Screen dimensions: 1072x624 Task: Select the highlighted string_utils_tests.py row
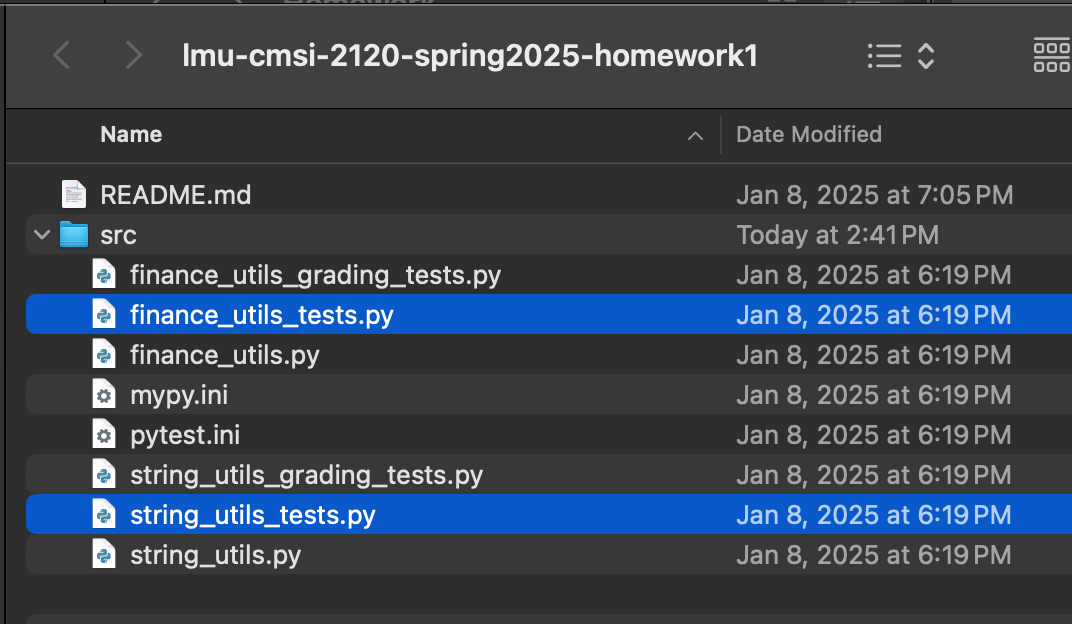(549, 515)
